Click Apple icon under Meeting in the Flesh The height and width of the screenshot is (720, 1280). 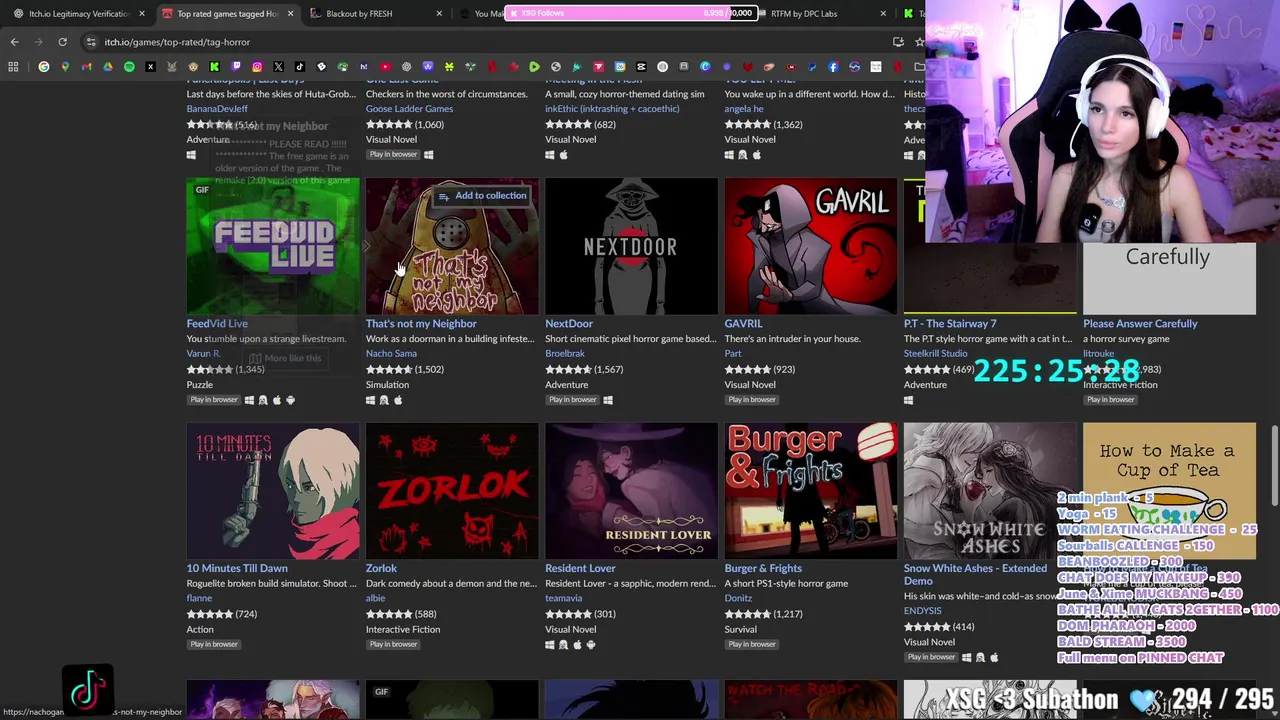pyautogui.click(x=563, y=155)
